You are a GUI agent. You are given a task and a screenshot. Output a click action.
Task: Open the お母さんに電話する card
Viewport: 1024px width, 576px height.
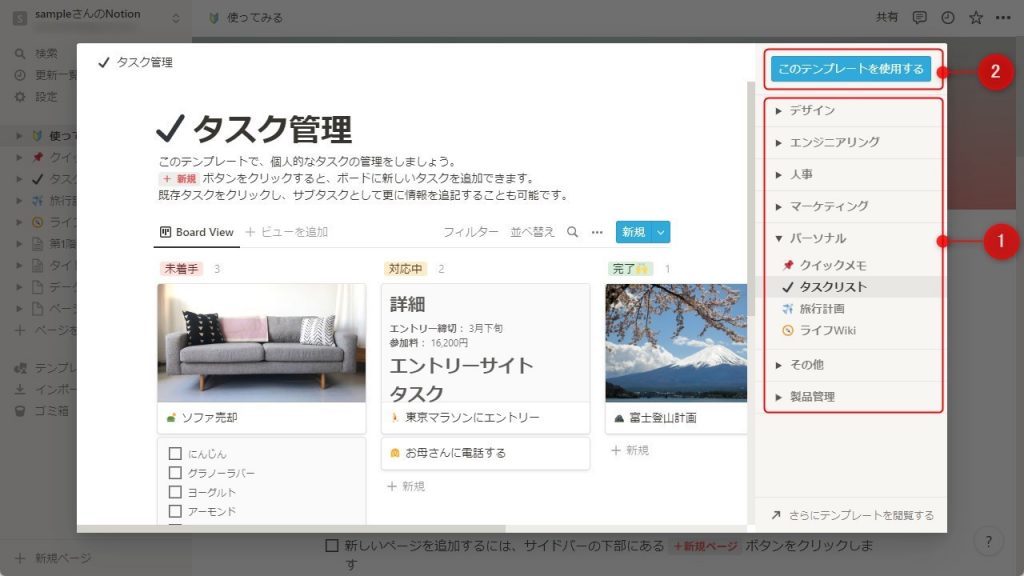pos(485,453)
